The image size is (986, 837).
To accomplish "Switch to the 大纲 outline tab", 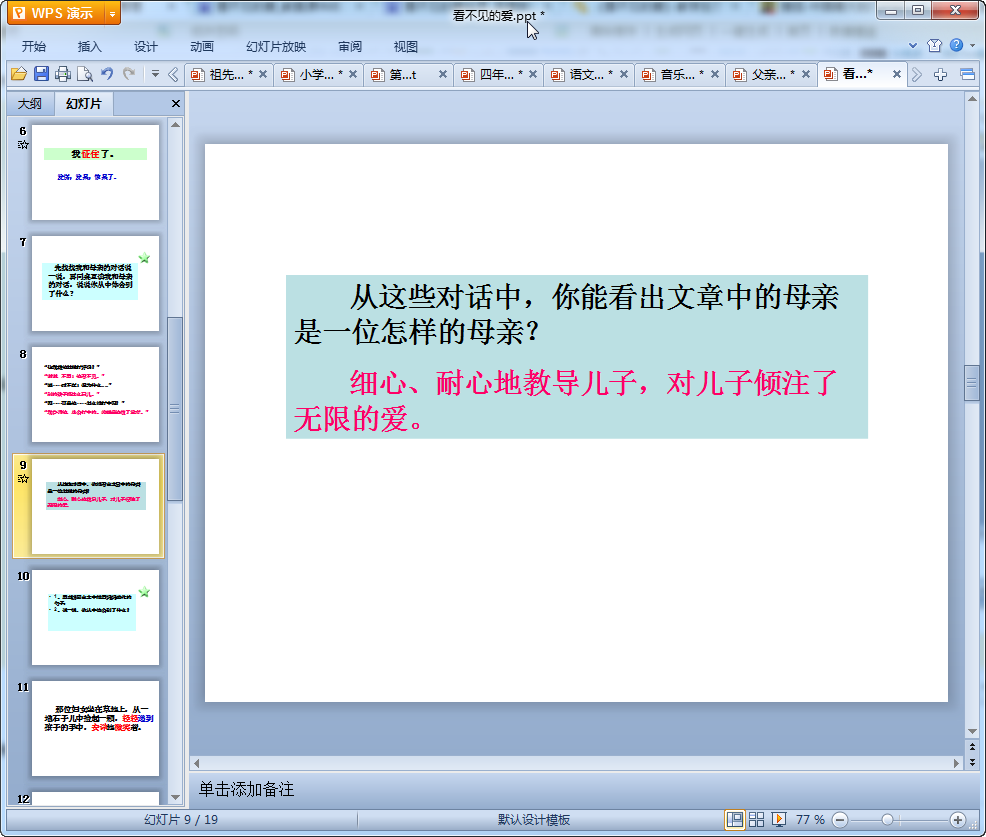I will coord(30,104).
